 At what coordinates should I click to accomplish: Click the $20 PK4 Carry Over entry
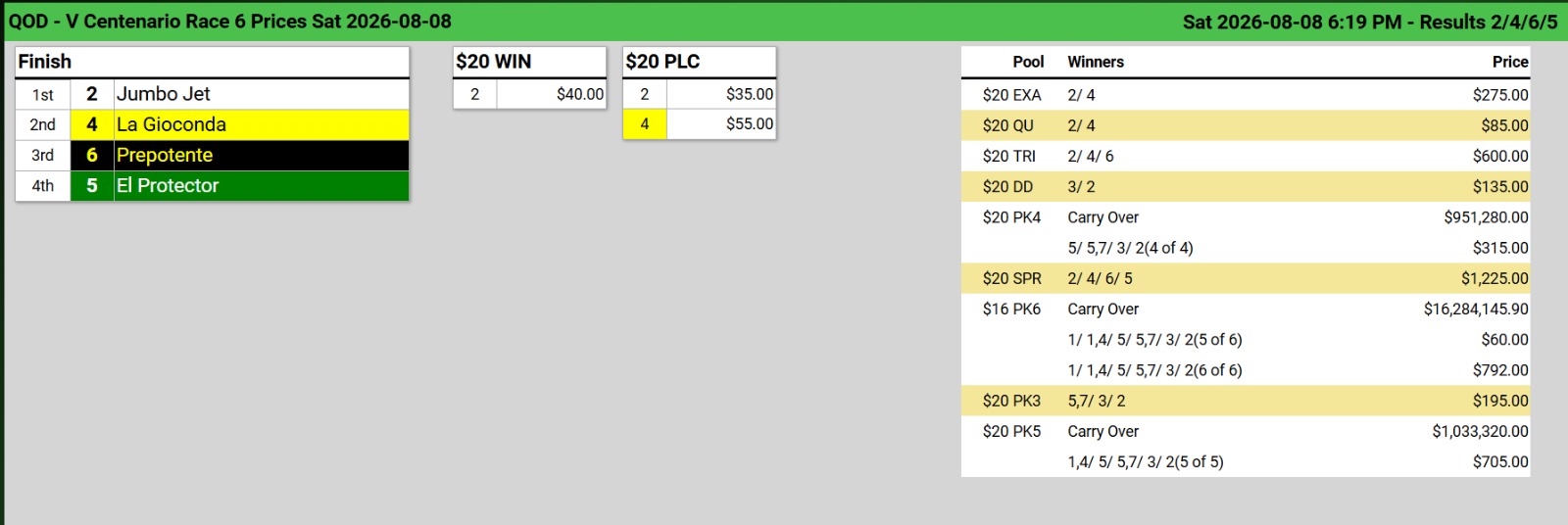[x=1102, y=217]
